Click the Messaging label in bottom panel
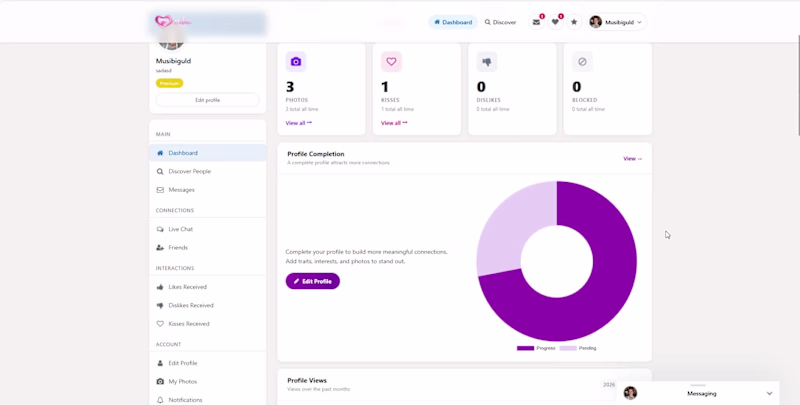 pos(702,394)
